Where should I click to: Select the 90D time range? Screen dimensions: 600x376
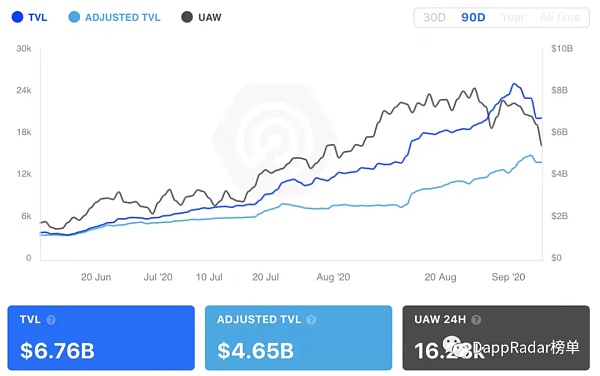tap(473, 18)
